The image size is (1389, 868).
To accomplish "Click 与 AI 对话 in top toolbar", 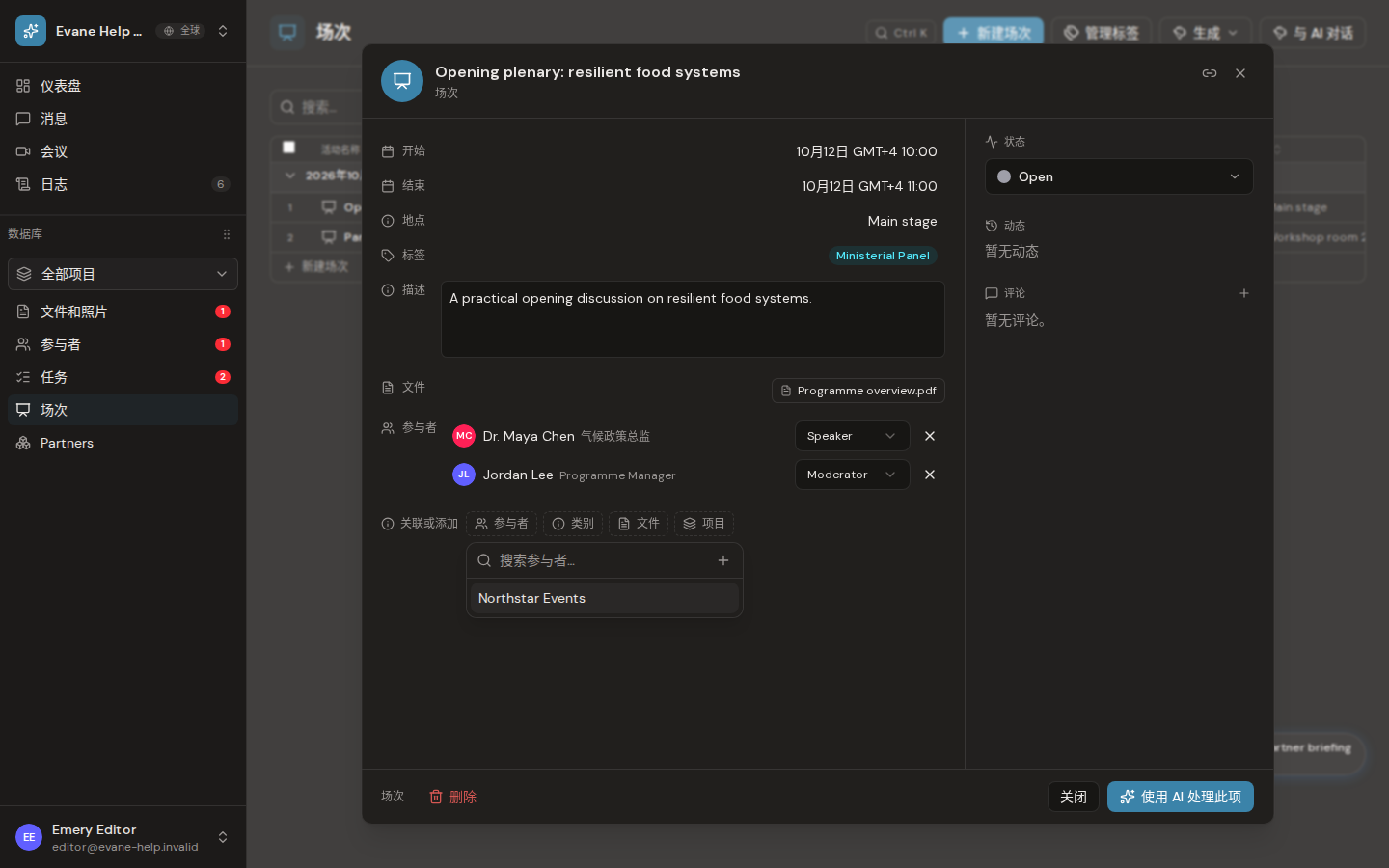I will pos(1313,33).
